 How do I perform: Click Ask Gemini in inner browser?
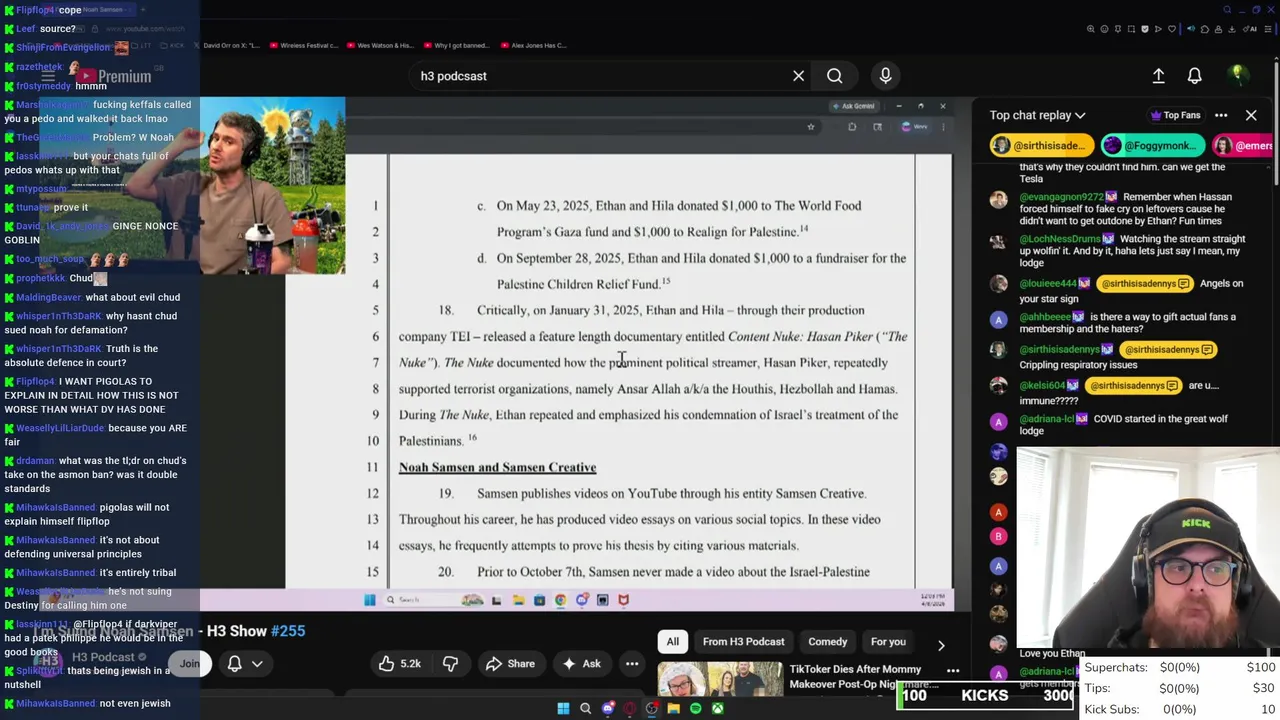(852, 106)
